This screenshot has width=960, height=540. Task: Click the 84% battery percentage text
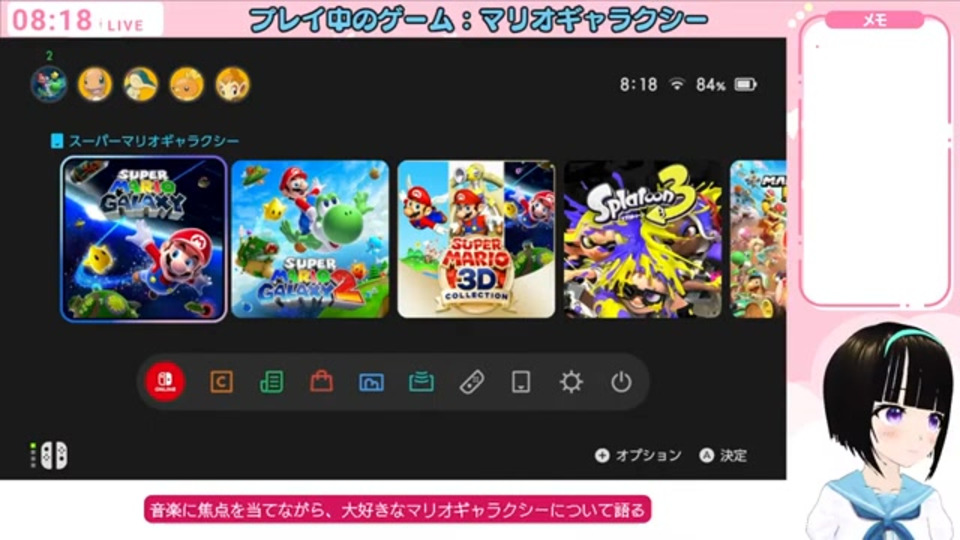point(710,84)
